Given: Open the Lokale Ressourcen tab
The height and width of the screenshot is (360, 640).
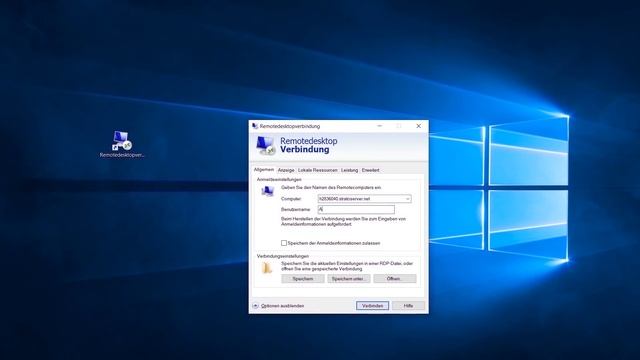Looking at the screenshot, I should click(318, 170).
